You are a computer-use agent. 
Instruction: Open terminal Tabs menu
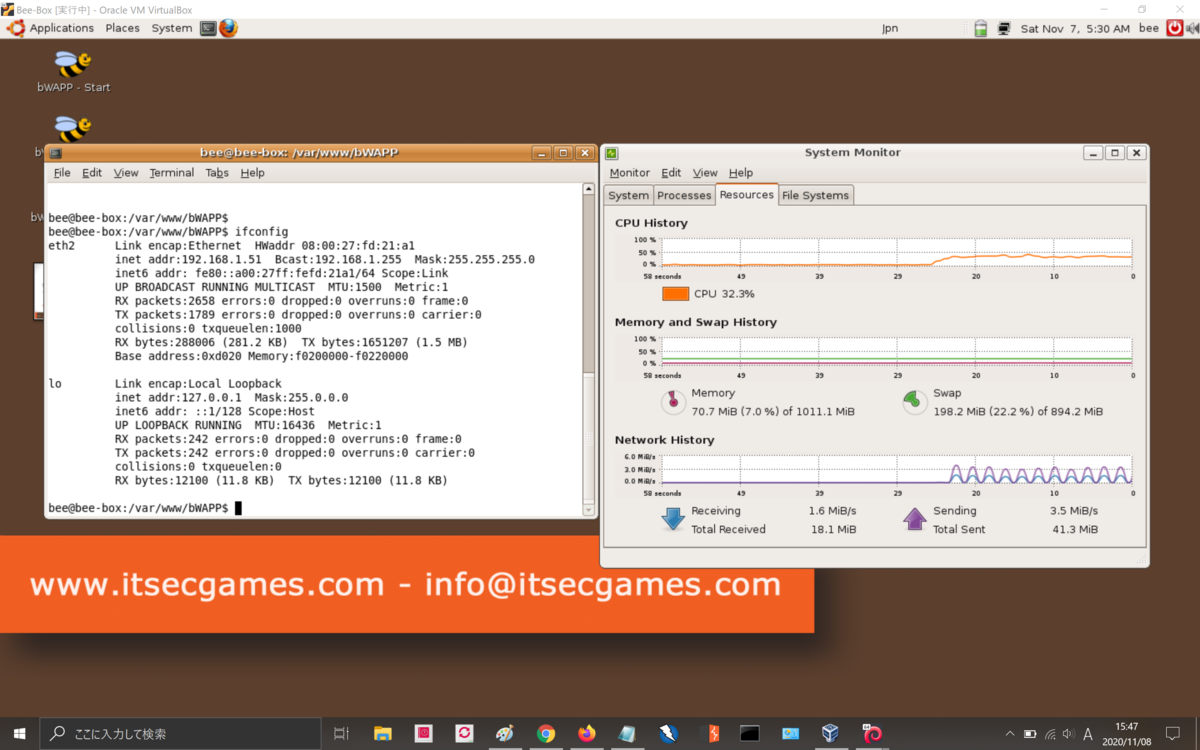(x=217, y=173)
